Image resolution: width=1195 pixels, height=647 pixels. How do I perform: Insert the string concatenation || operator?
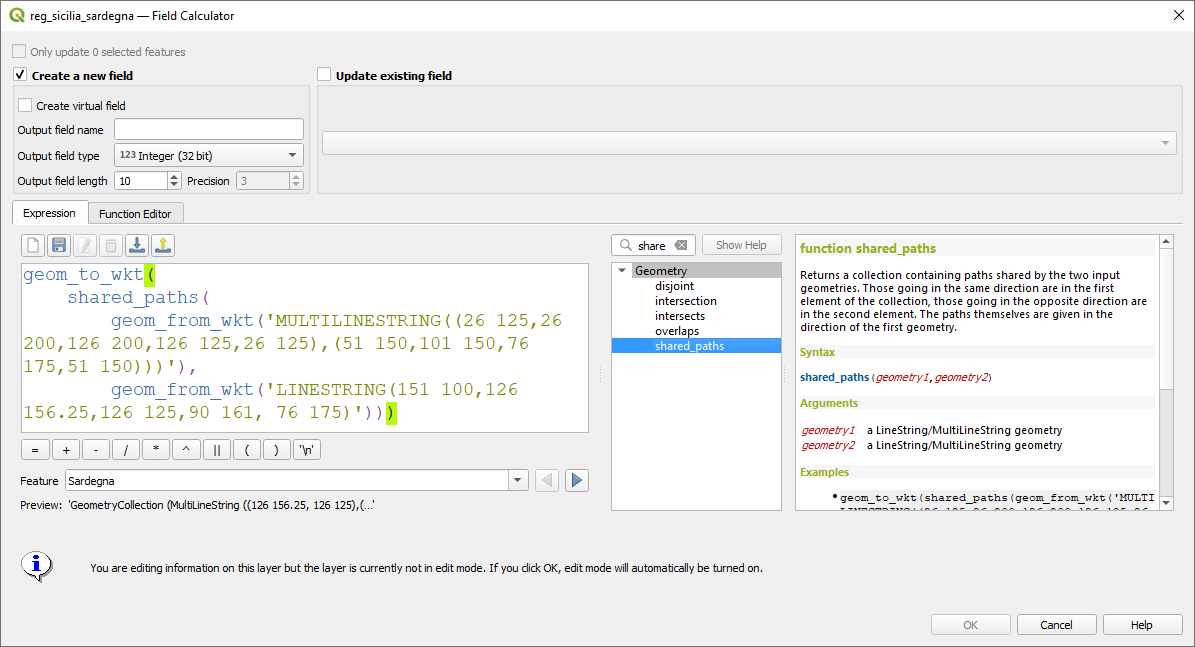(216, 450)
